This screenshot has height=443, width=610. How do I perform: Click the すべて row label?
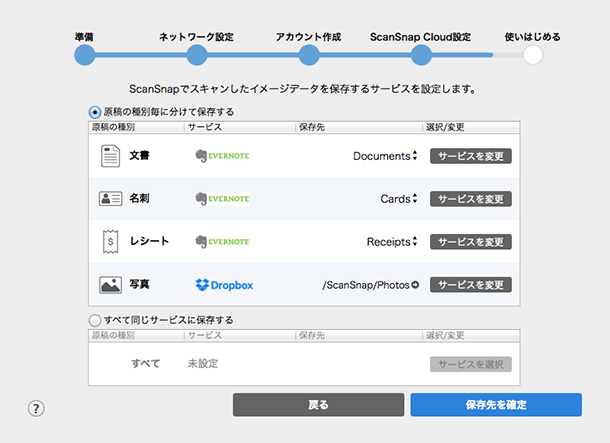pyautogui.click(x=145, y=364)
